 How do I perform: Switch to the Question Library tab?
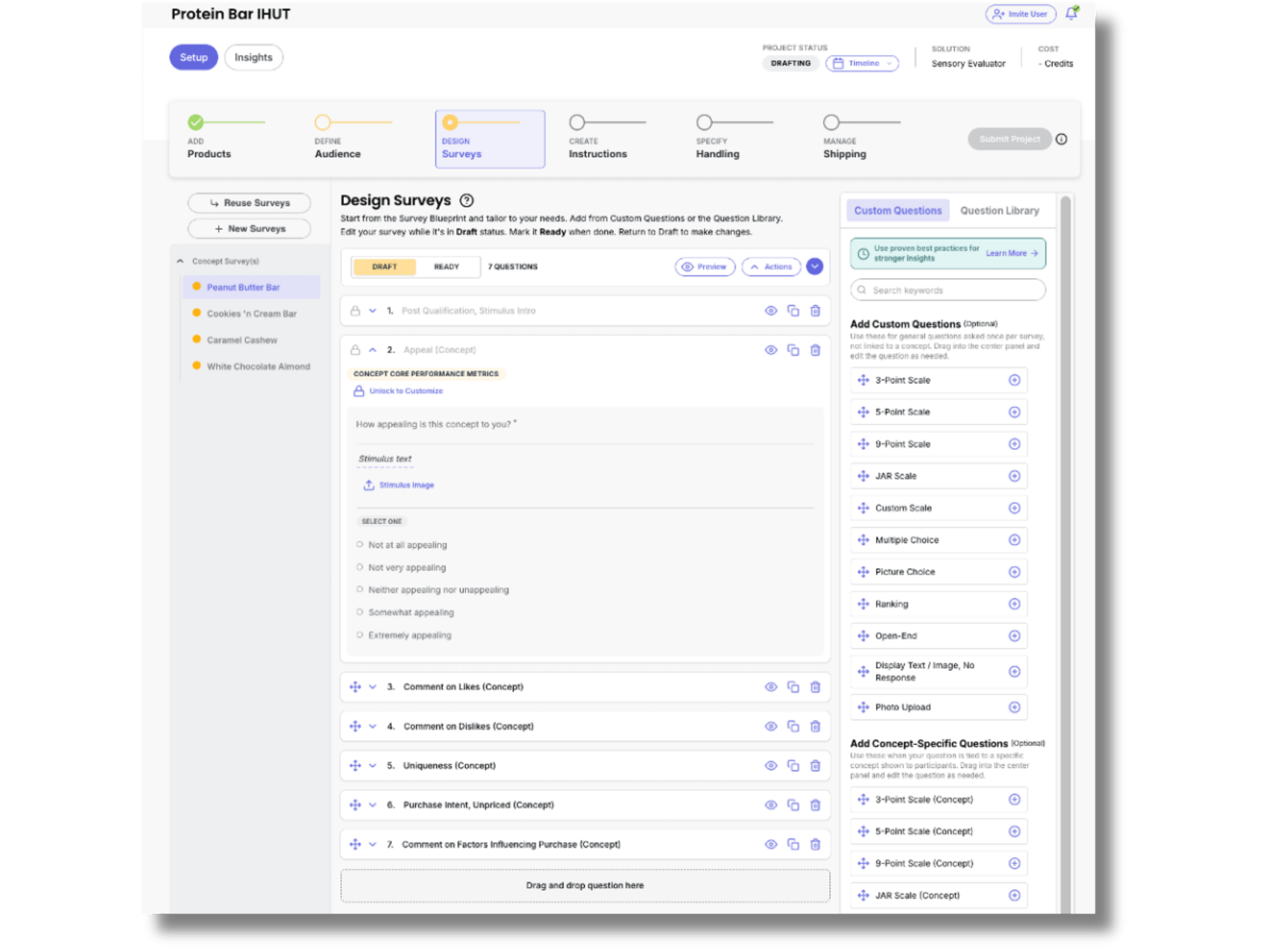[x=999, y=210]
